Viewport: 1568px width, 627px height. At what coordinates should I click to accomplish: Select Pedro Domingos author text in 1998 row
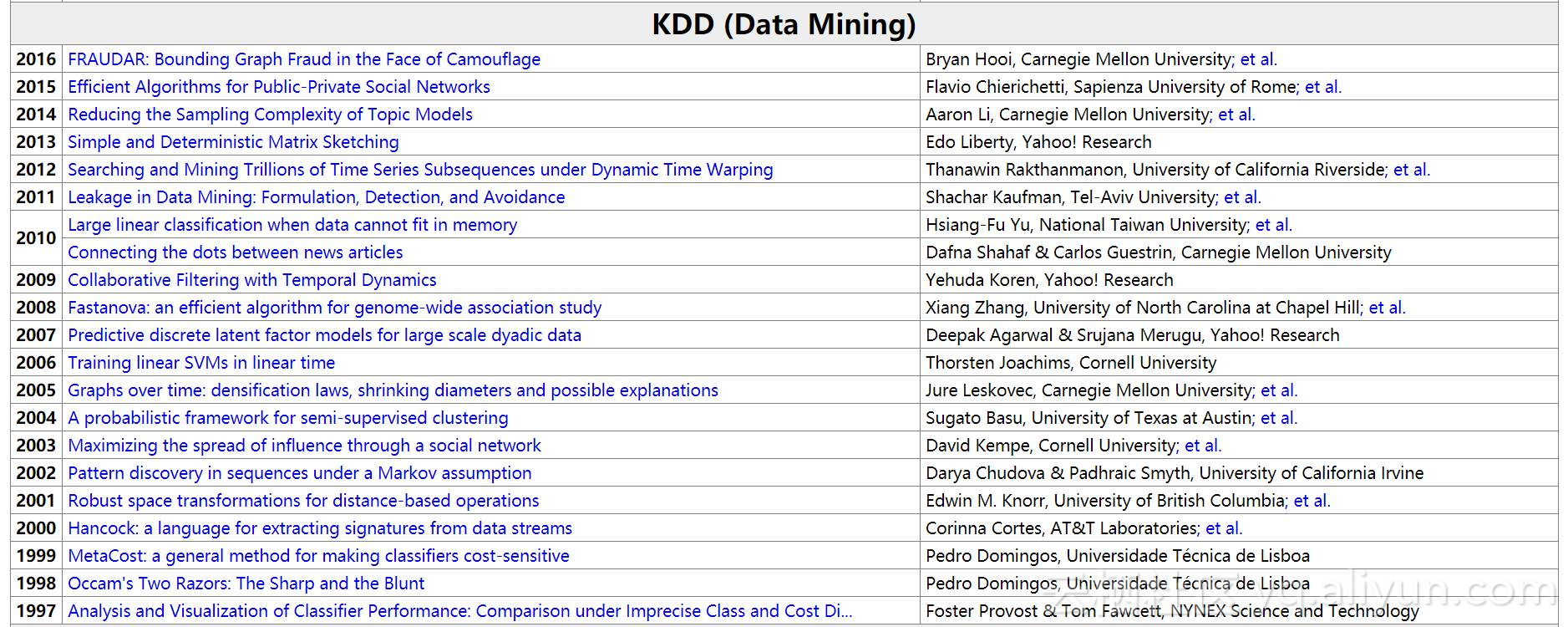pos(1118,584)
